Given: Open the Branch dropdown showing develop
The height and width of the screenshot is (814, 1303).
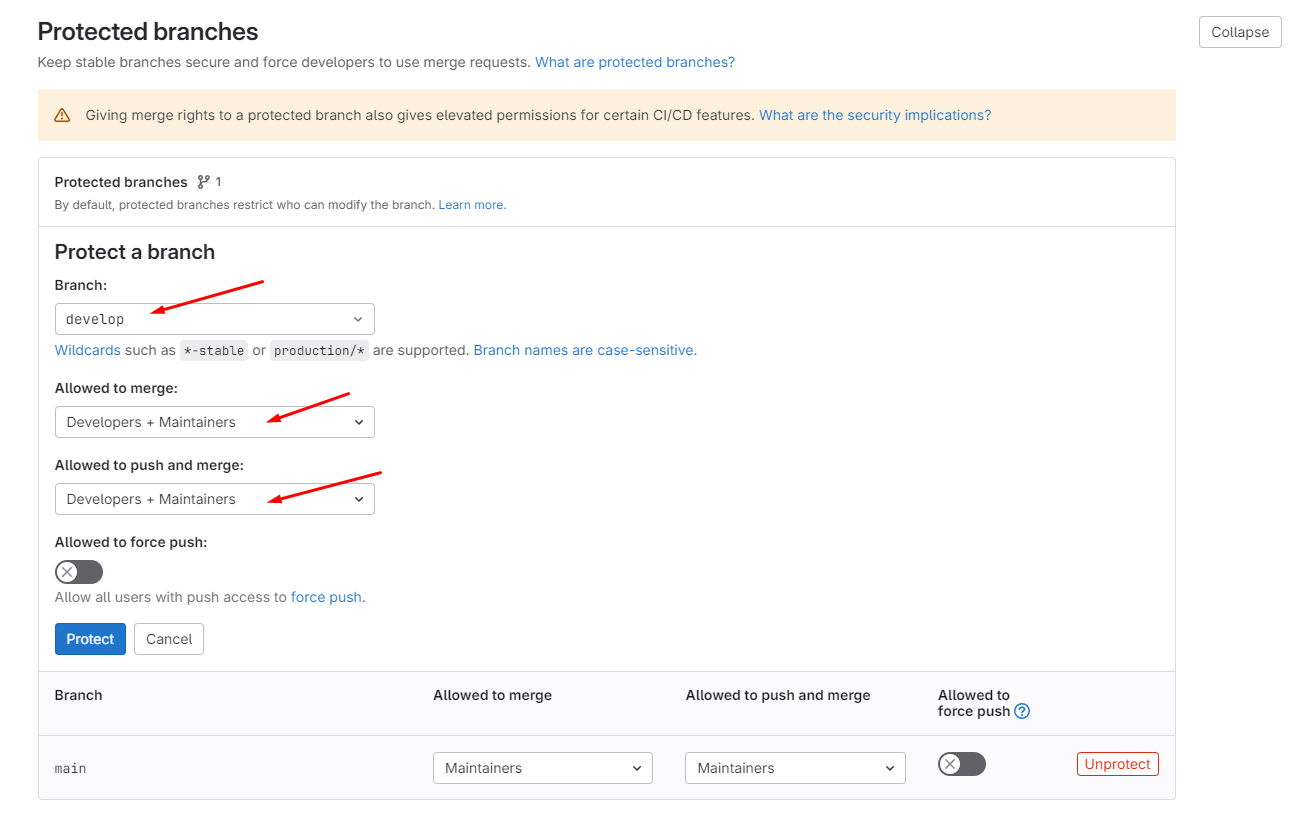Looking at the screenshot, I should [214, 319].
